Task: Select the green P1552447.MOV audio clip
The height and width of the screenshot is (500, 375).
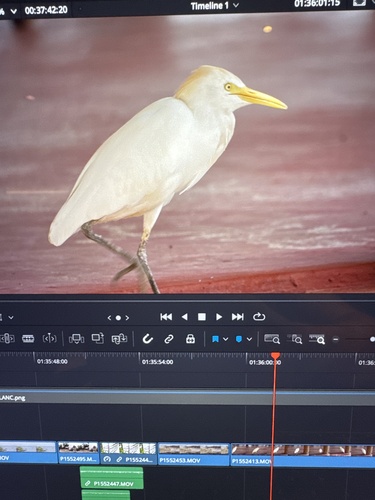Action: click(x=112, y=478)
